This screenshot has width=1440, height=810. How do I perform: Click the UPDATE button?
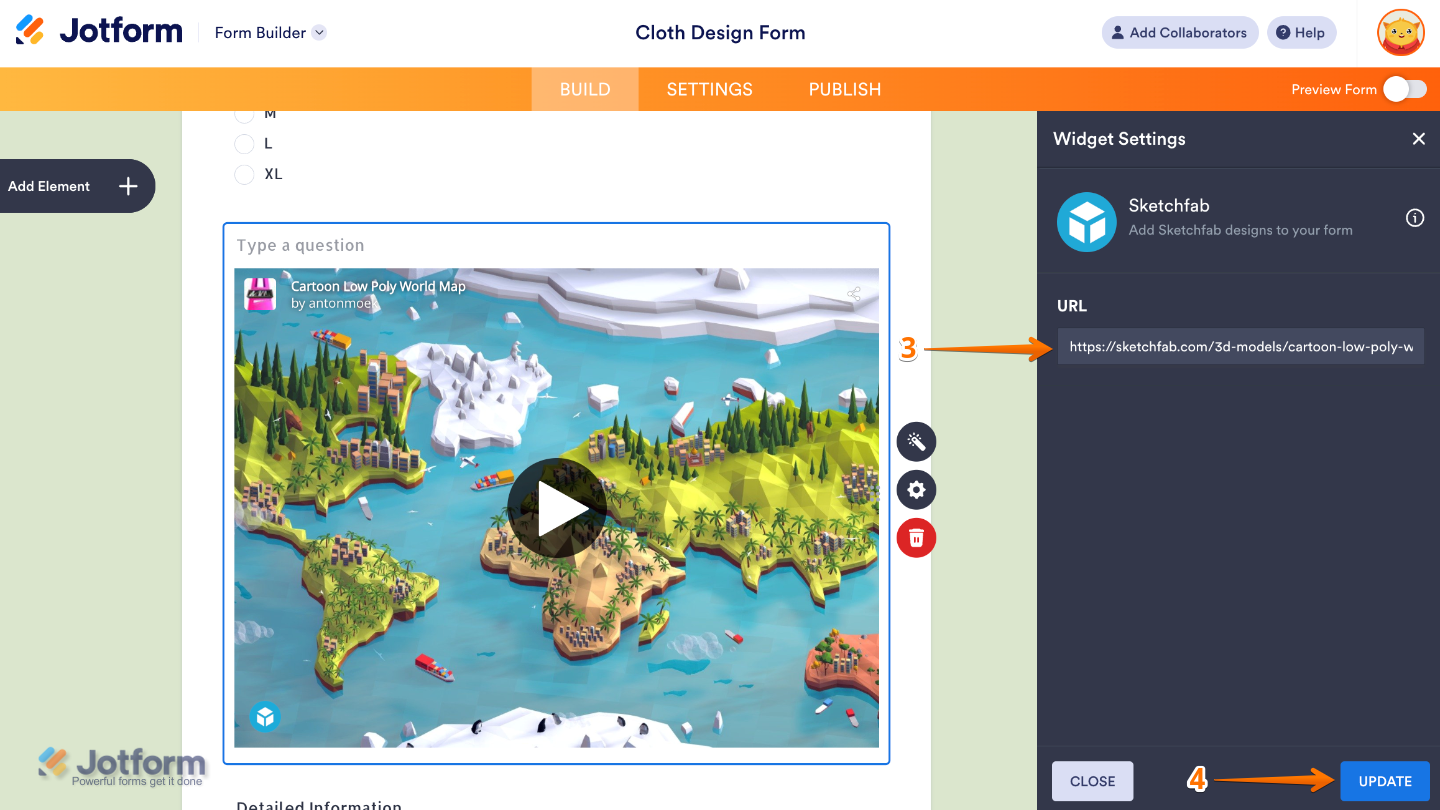(1385, 781)
